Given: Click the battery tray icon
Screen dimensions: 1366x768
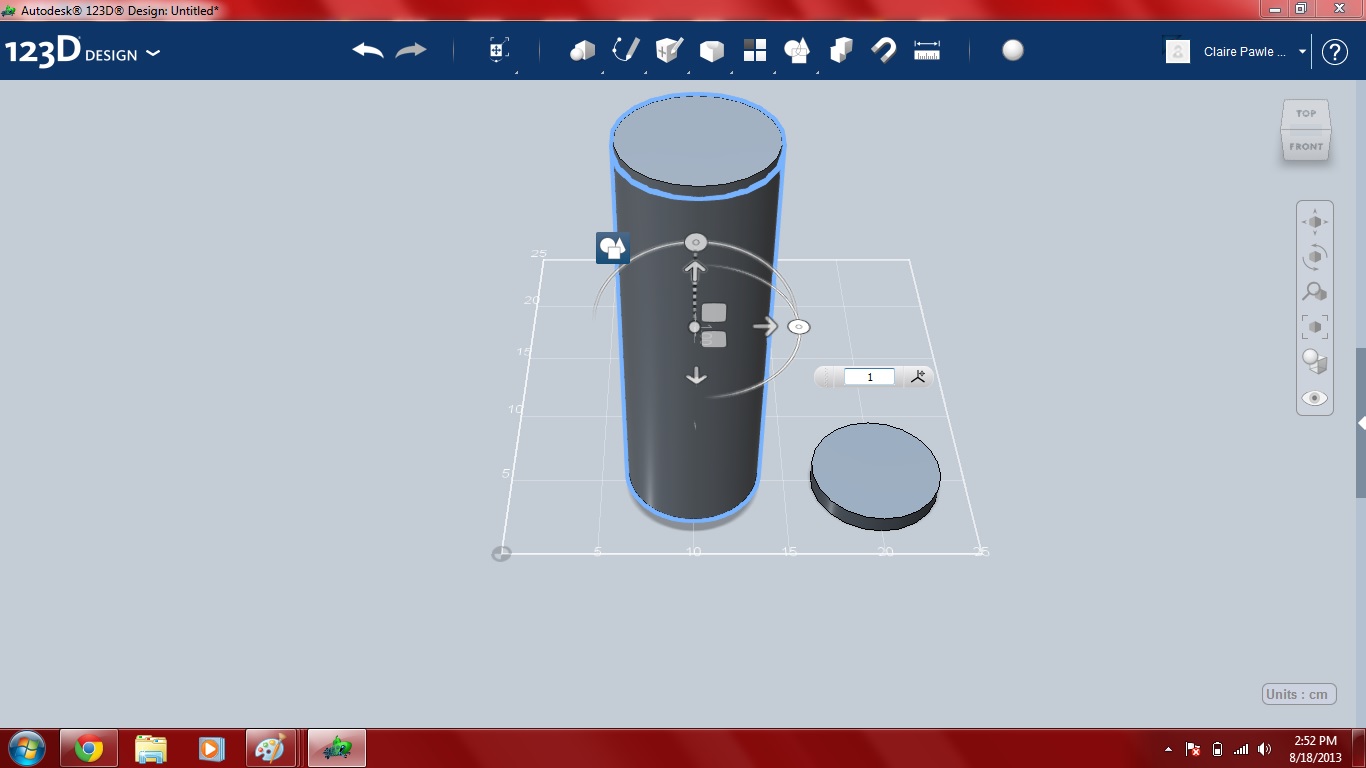Looking at the screenshot, I should click(x=1217, y=749).
